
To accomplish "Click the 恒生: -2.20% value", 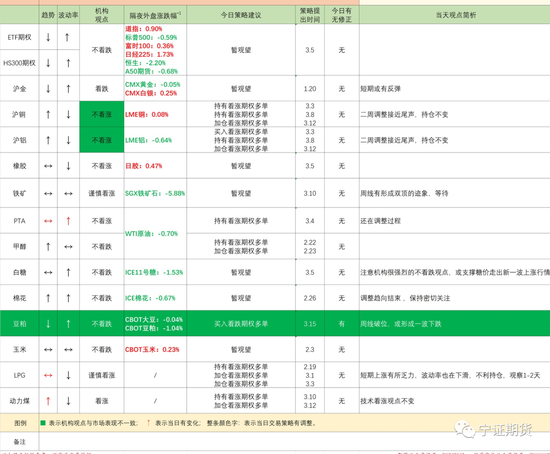I will 145,63.
